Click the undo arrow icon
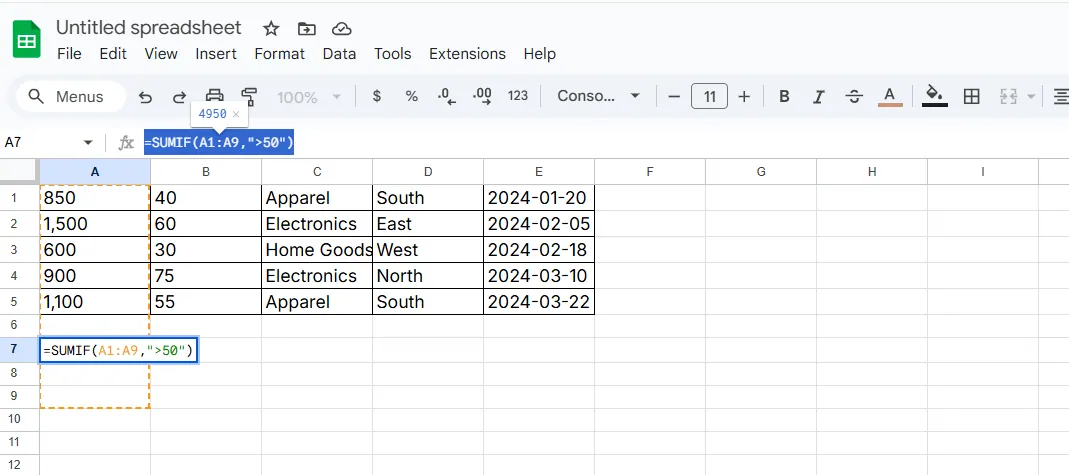The width and height of the screenshot is (1069, 475). pyautogui.click(x=146, y=97)
